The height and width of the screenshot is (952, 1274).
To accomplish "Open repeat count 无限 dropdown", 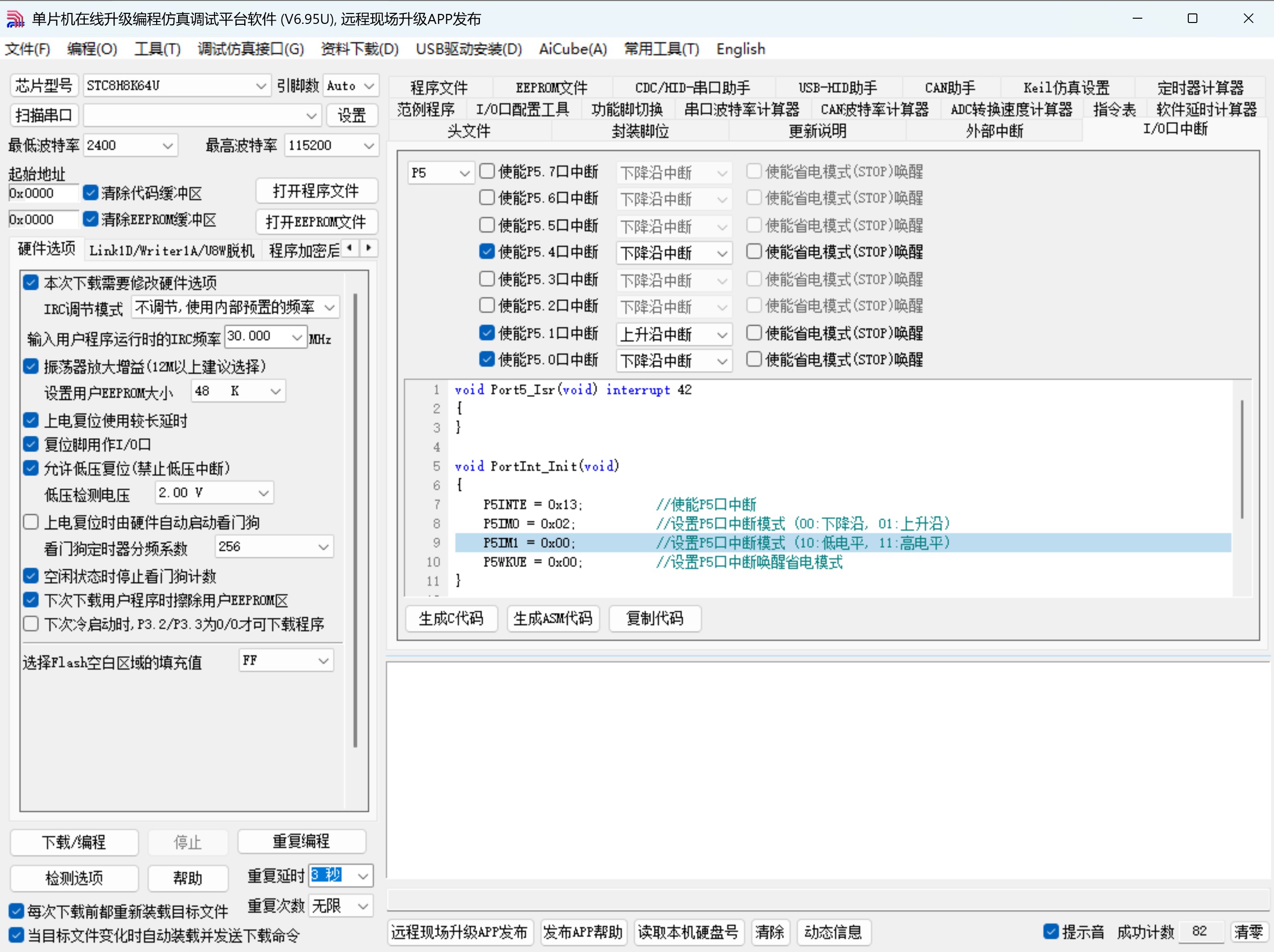I will point(341,907).
